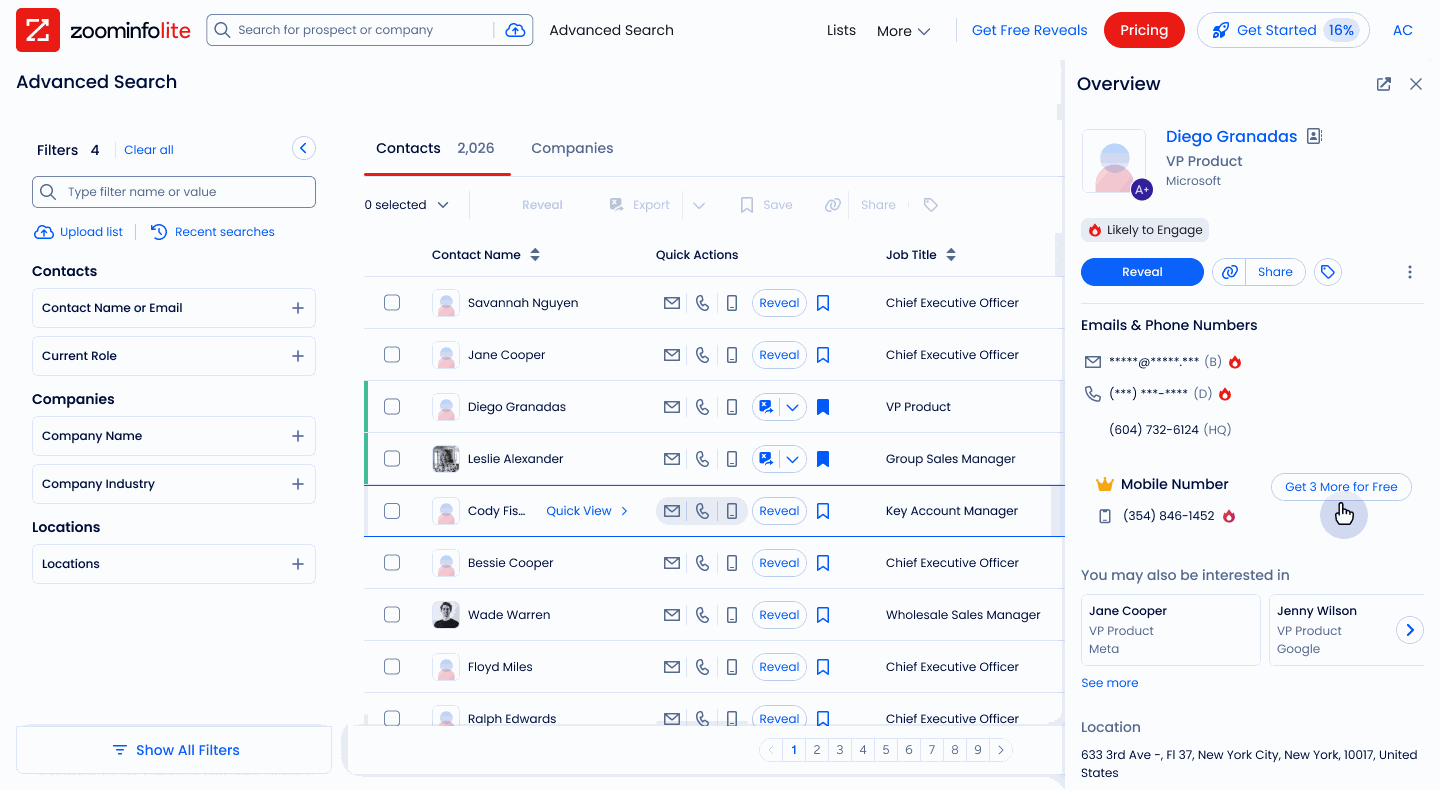This screenshot has height=790, width=1440.
Task: Open the three-dot menu in Overview
Action: coord(1410,272)
